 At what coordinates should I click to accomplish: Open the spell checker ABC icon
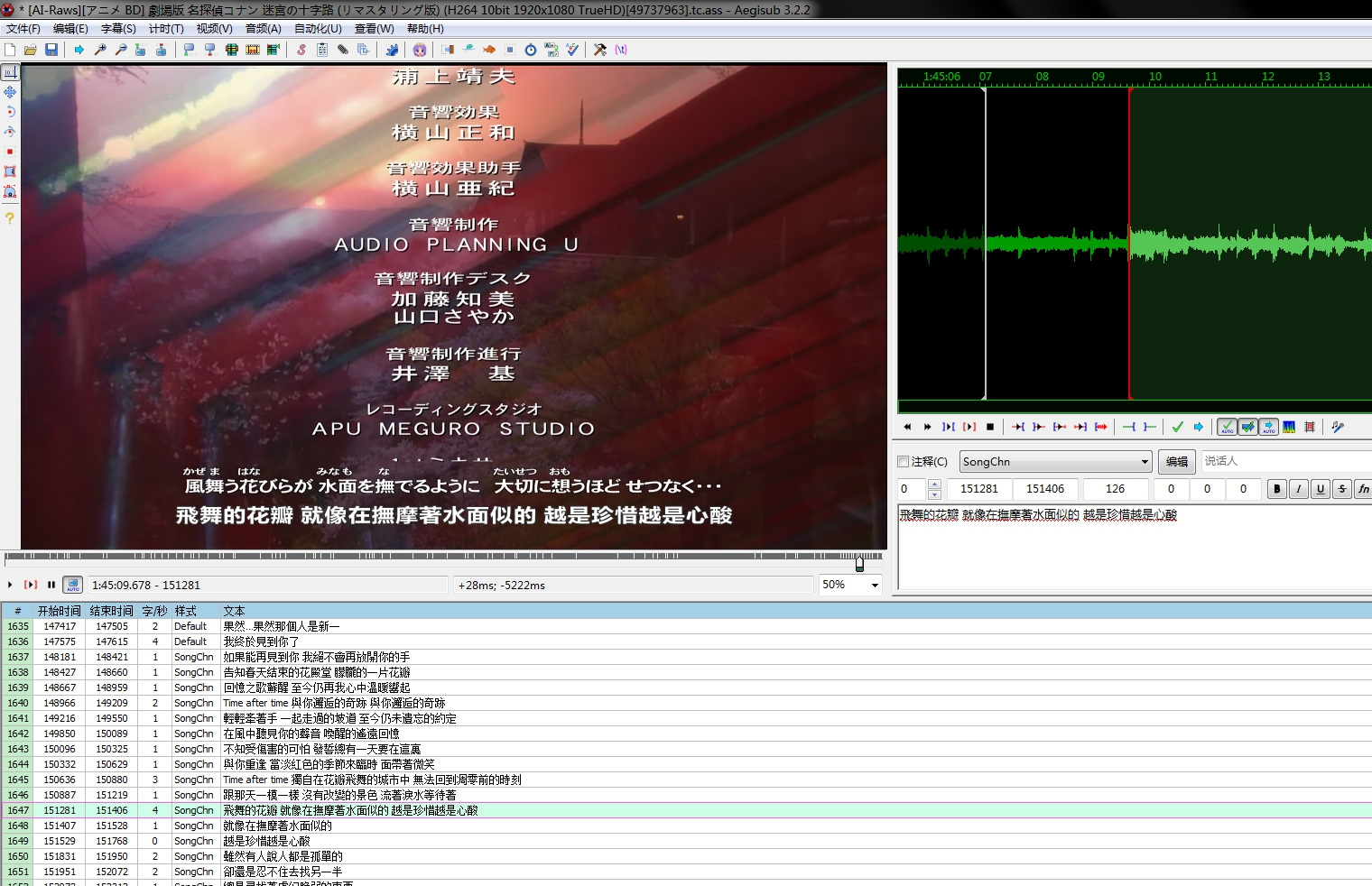click(572, 50)
